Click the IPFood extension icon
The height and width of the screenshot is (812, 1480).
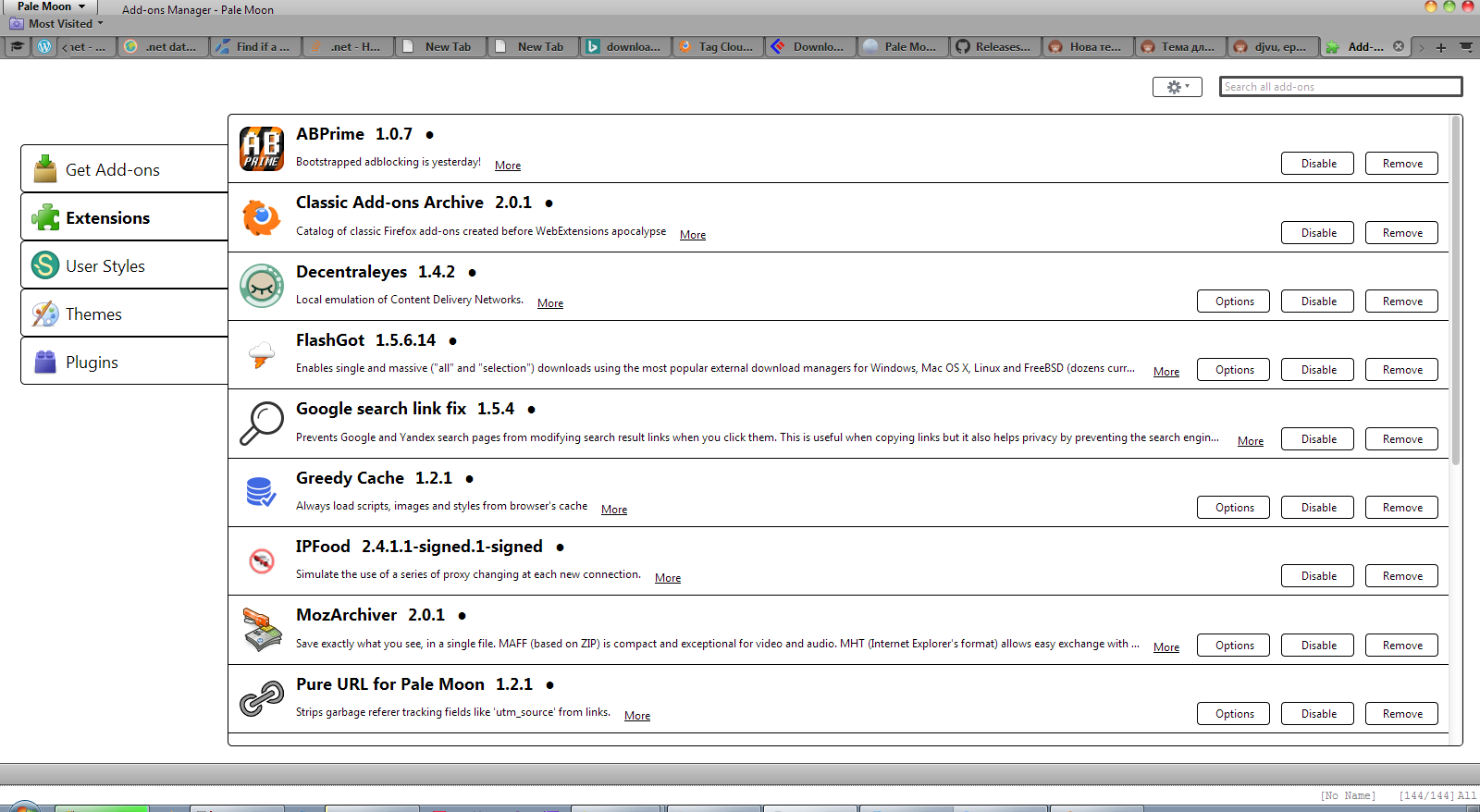point(262,560)
